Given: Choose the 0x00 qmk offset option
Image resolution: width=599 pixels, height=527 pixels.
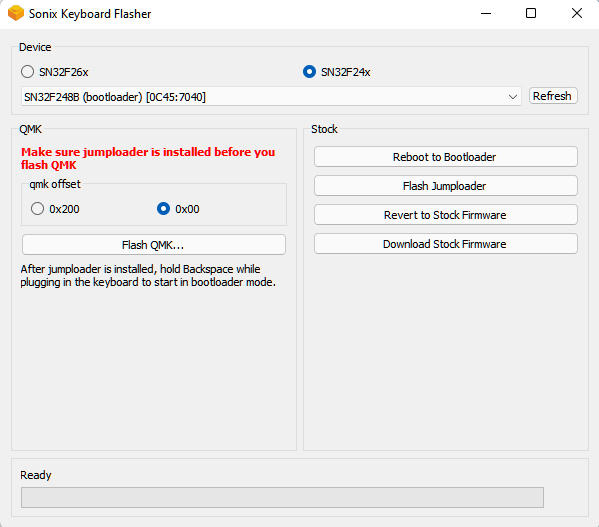Looking at the screenshot, I should pos(164,209).
